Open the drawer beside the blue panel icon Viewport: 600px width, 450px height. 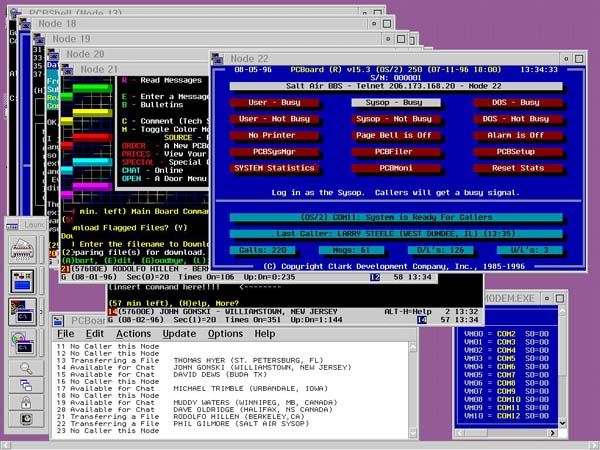pyautogui.click(x=42, y=281)
